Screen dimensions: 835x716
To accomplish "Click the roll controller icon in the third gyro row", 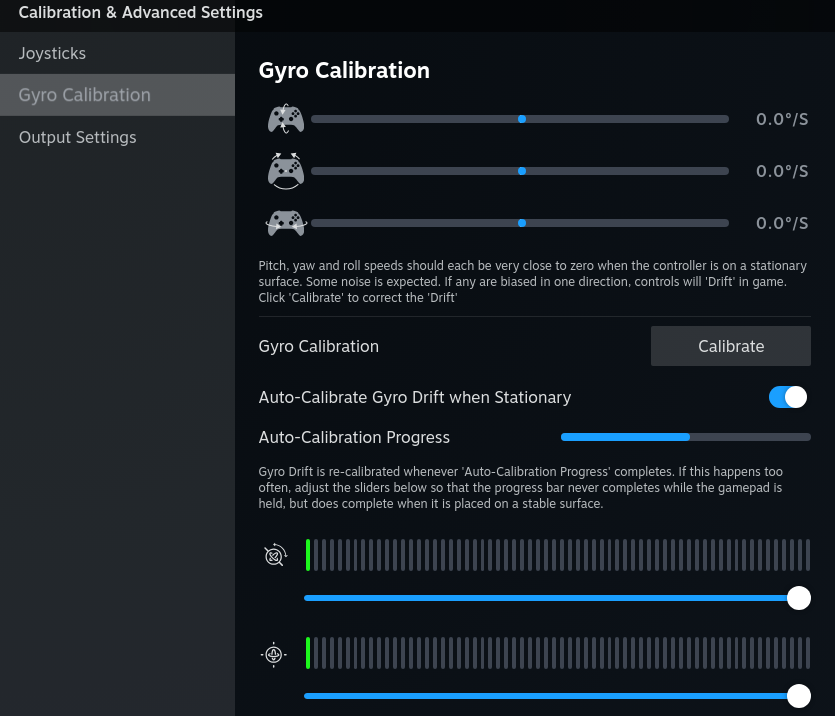I will [x=286, y=223].
